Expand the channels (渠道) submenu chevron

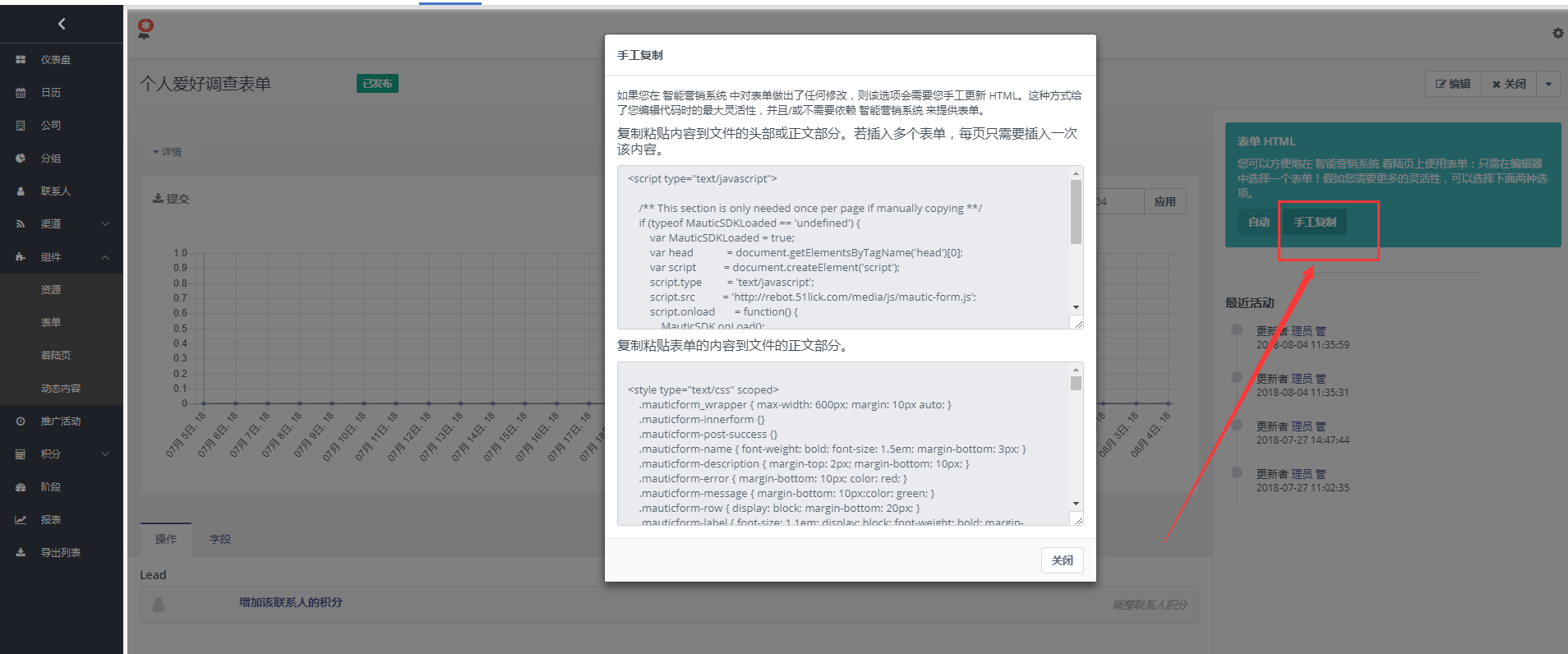pos(105,224)
